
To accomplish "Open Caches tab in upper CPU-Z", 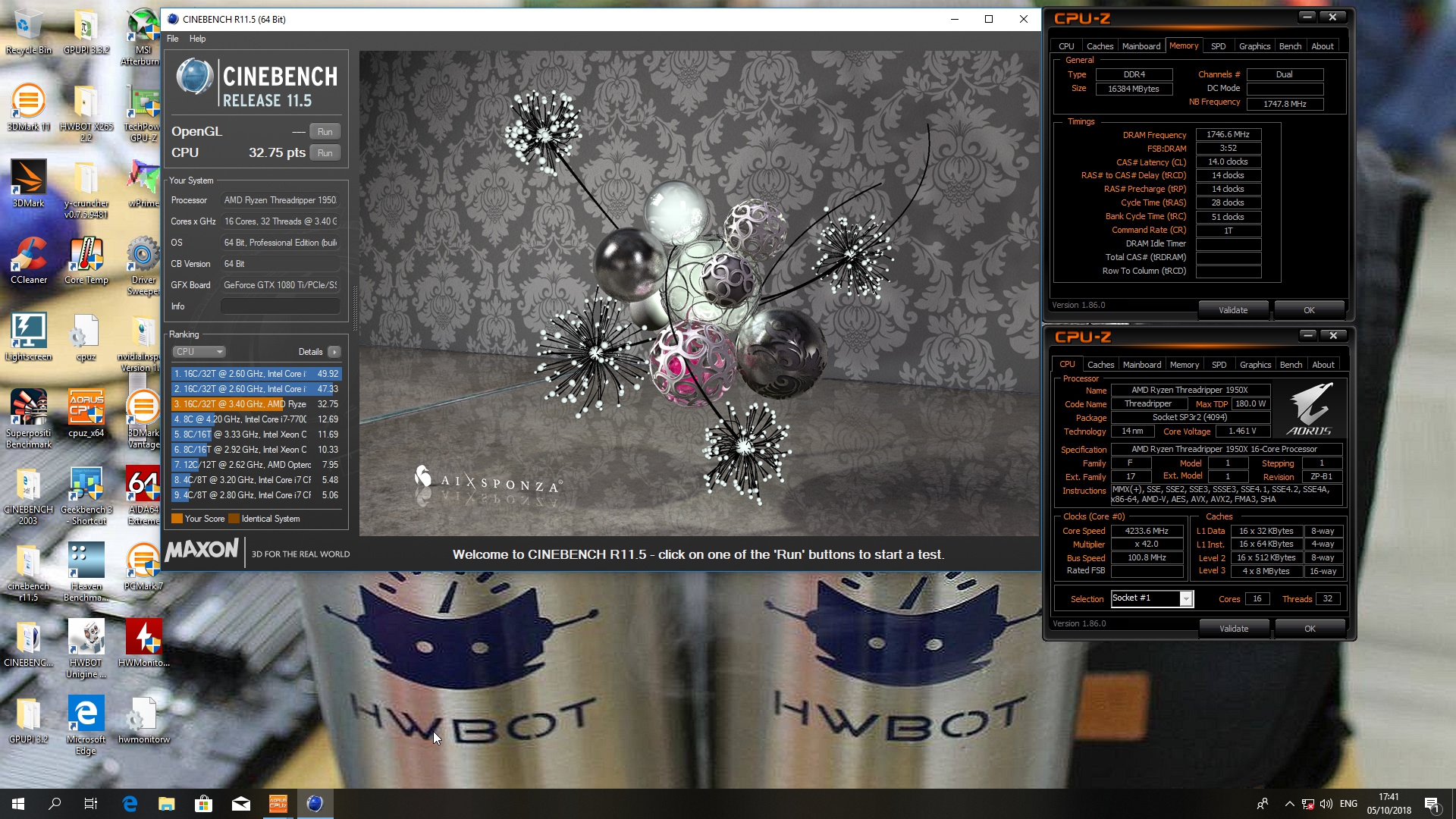I will click(1100, 46).
